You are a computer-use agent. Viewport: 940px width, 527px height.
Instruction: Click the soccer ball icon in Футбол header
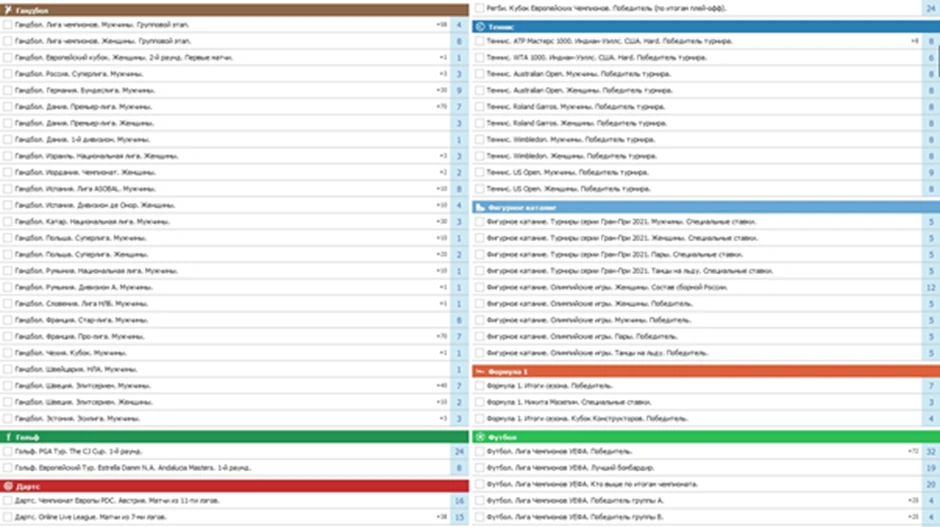click(x=480, y=437)
